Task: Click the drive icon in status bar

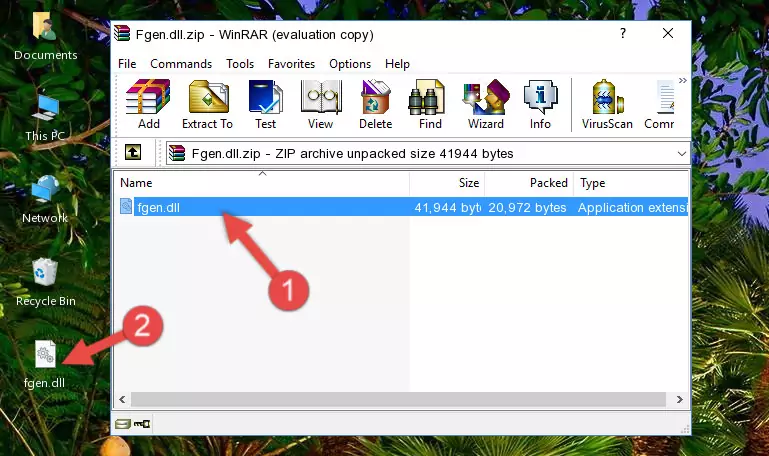Action: click(x=123, y=424)
